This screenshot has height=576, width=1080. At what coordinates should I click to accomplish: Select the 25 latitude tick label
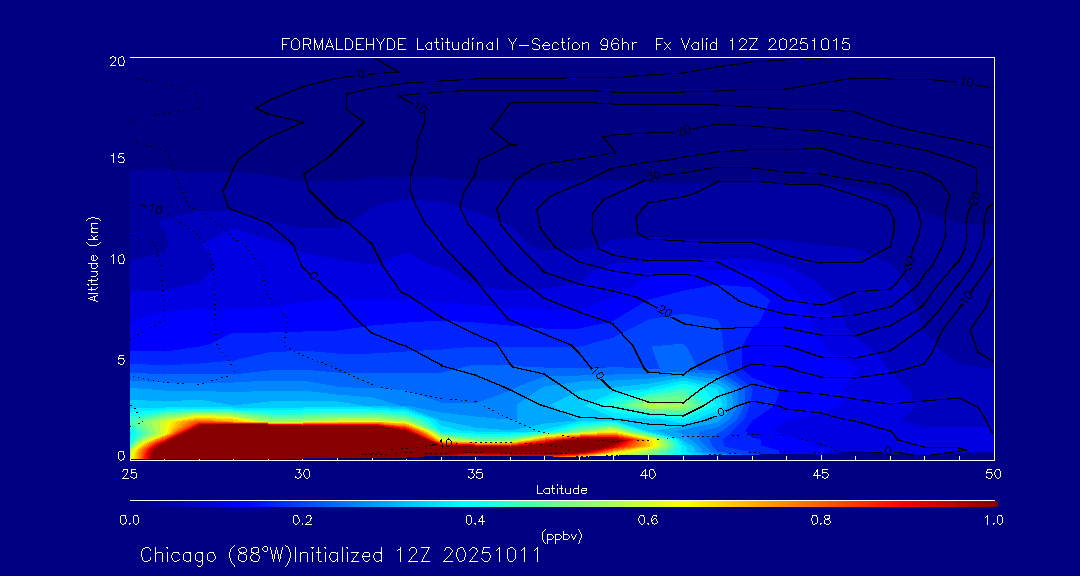(x=129, y=473)
